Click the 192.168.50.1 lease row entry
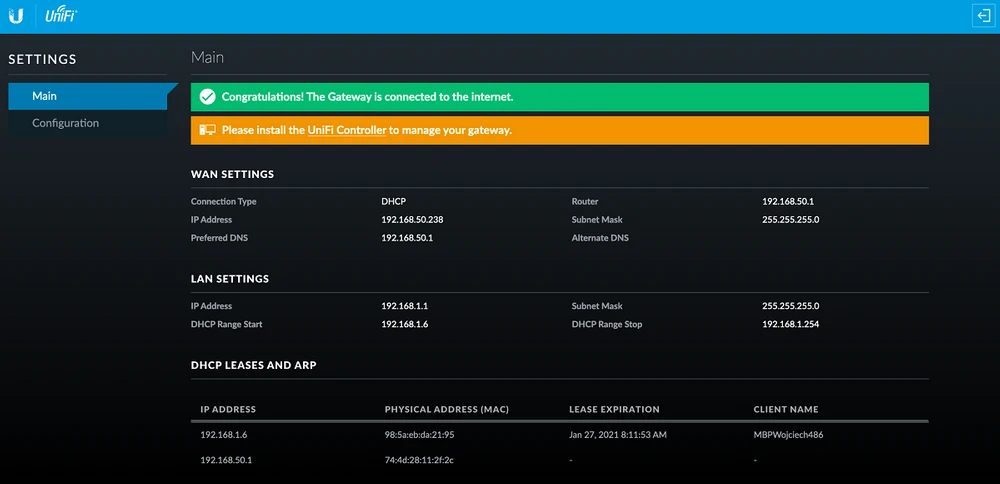Screen dimensions: 1000x484 (226, 459)
